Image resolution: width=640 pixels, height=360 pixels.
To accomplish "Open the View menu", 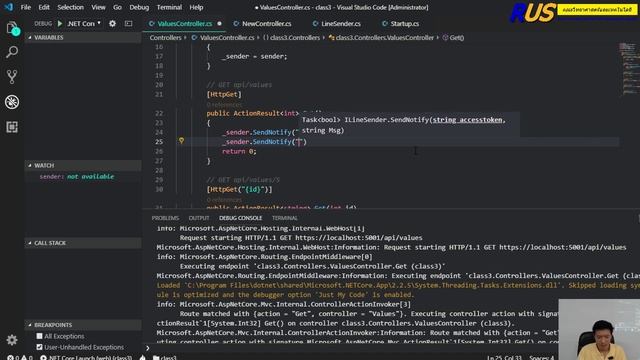I will (x=98, y=7).
